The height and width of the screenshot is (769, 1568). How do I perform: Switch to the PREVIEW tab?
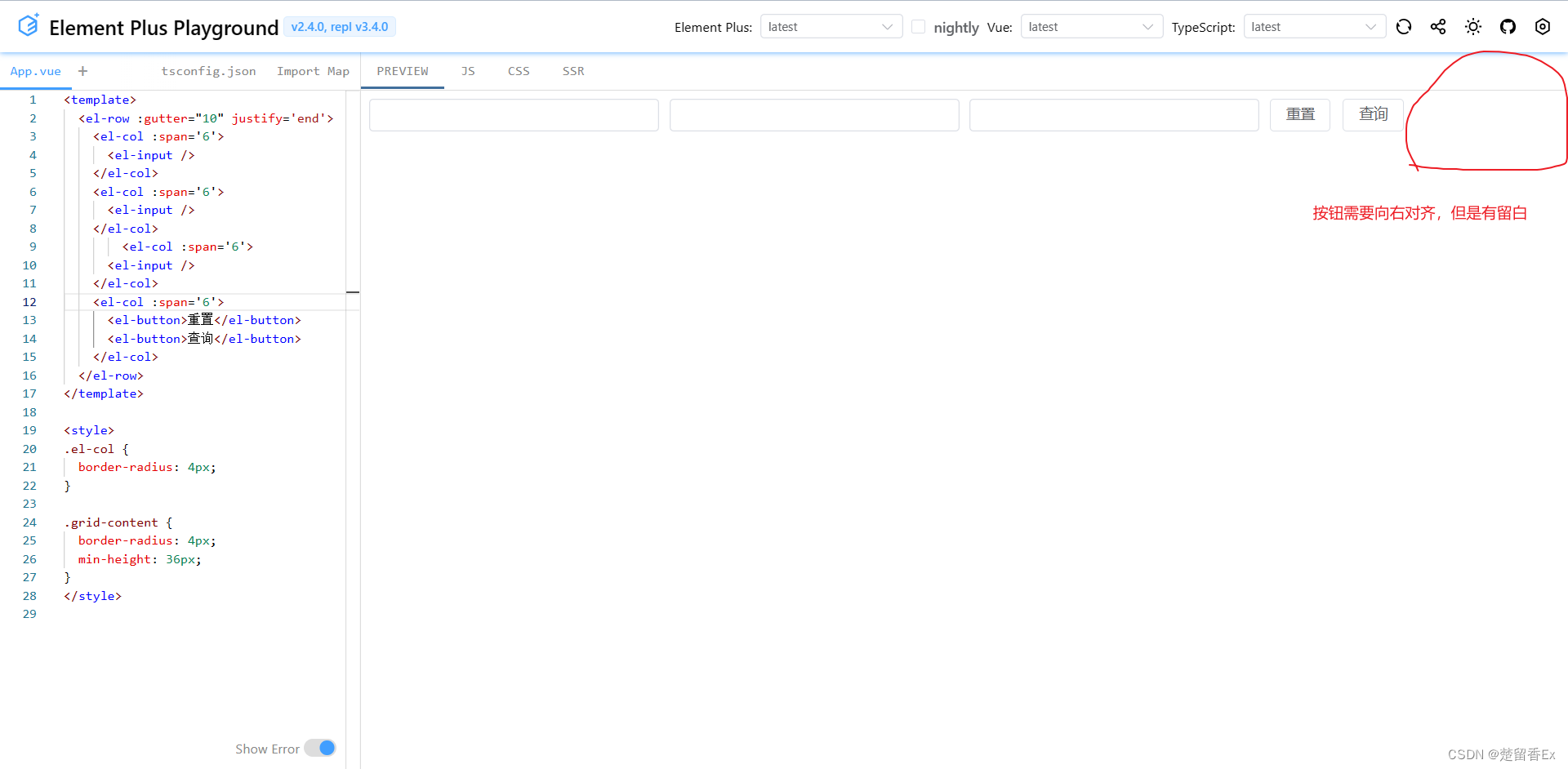click(x=403, y=72)
